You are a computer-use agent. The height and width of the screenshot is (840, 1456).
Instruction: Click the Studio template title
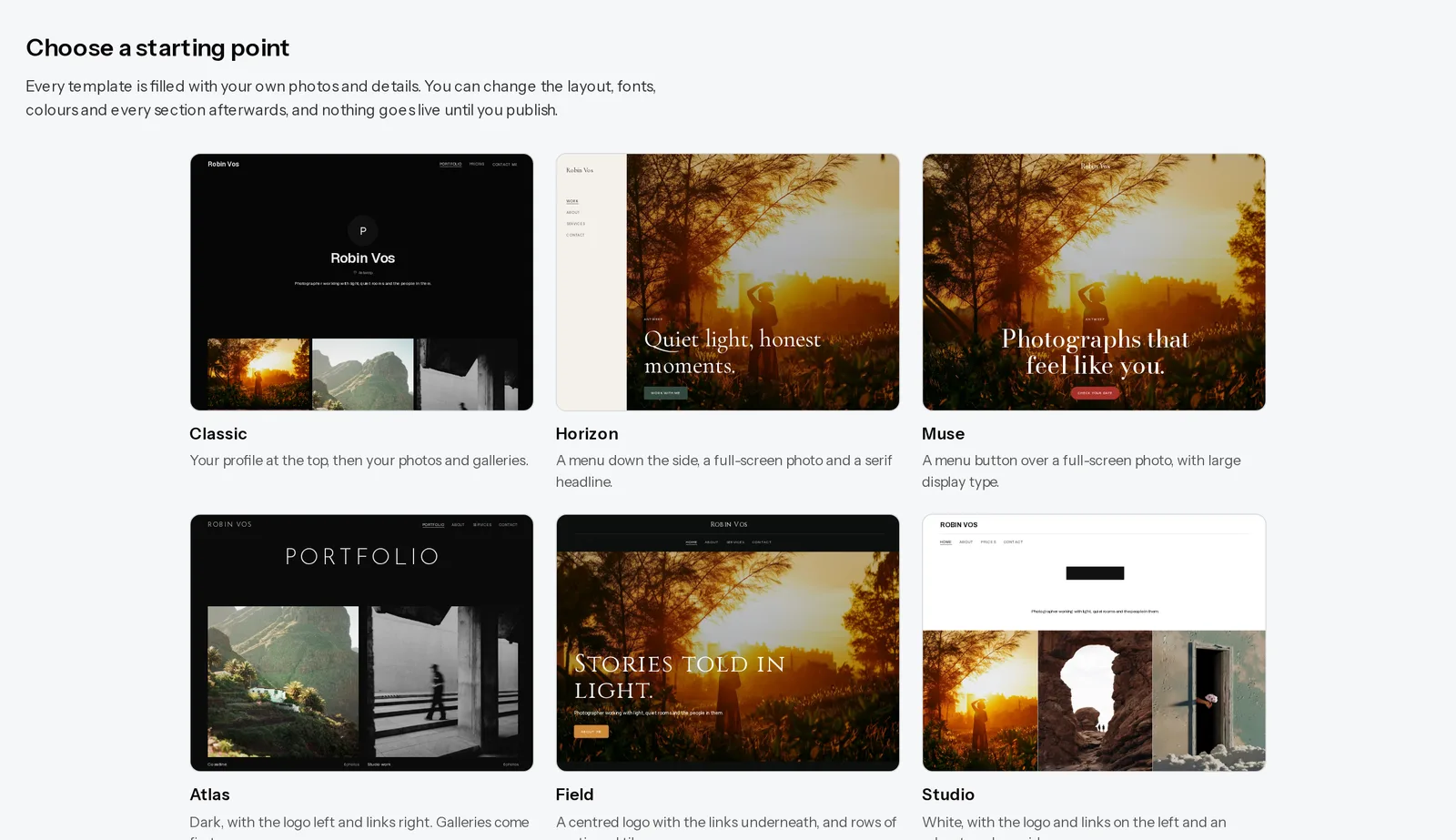pos(948,794)
